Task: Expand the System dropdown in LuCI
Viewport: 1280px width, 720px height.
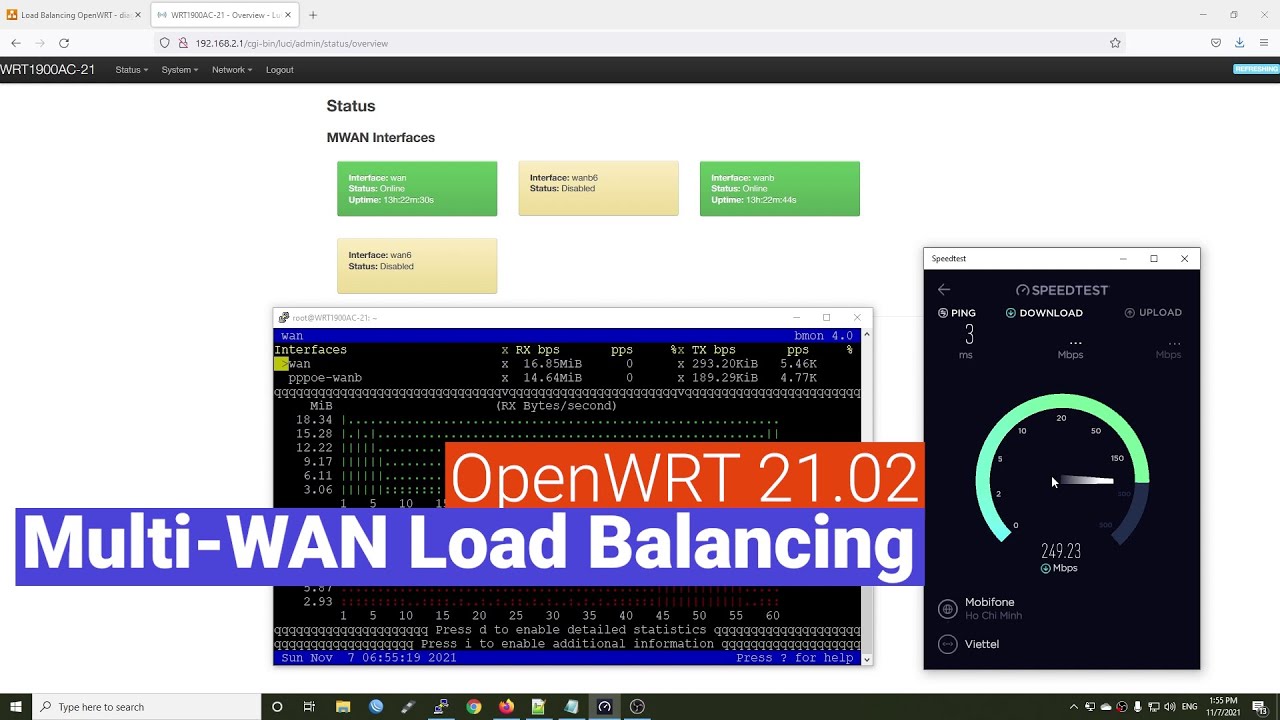Action: point(180,70)
